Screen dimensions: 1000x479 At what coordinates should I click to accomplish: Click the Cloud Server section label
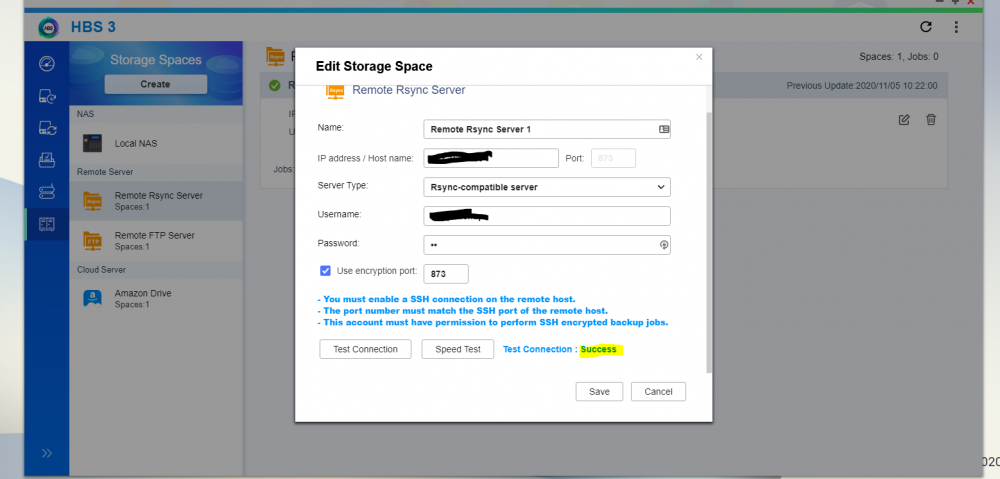101,270
